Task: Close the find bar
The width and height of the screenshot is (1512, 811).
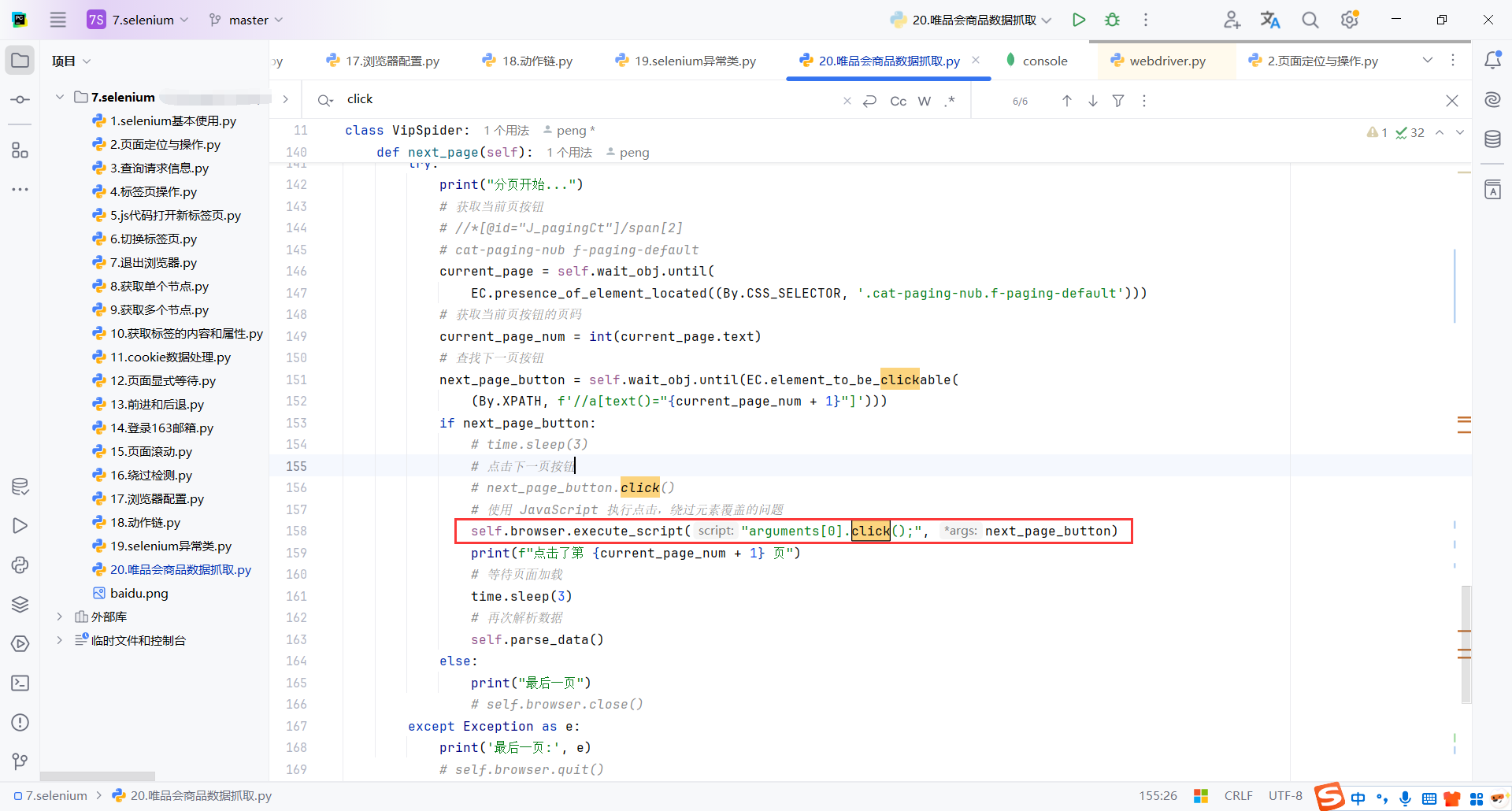Action: click(1452, 101)
